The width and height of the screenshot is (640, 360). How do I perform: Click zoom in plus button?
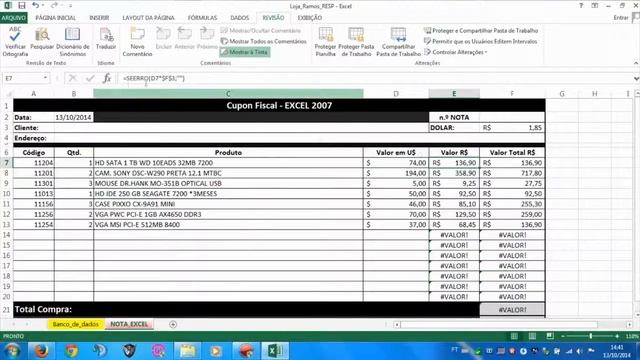pos(617,336)
